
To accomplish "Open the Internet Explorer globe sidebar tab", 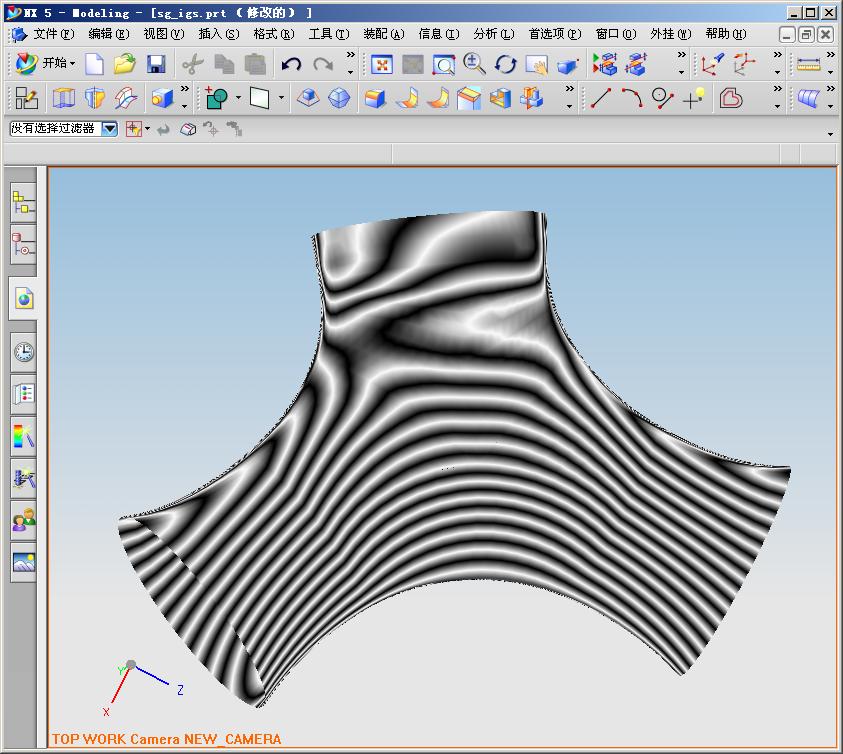I will pos(24,298).
